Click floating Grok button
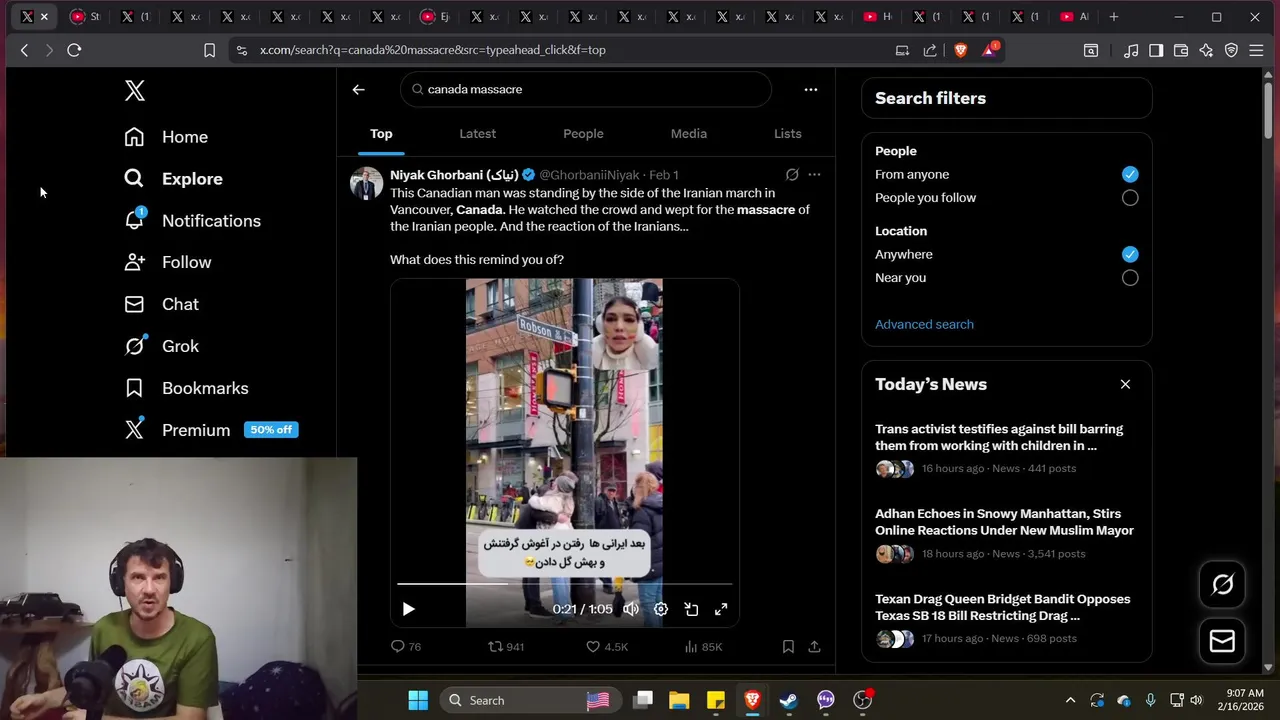The image size is (1280, 720). click(1223, 585)
